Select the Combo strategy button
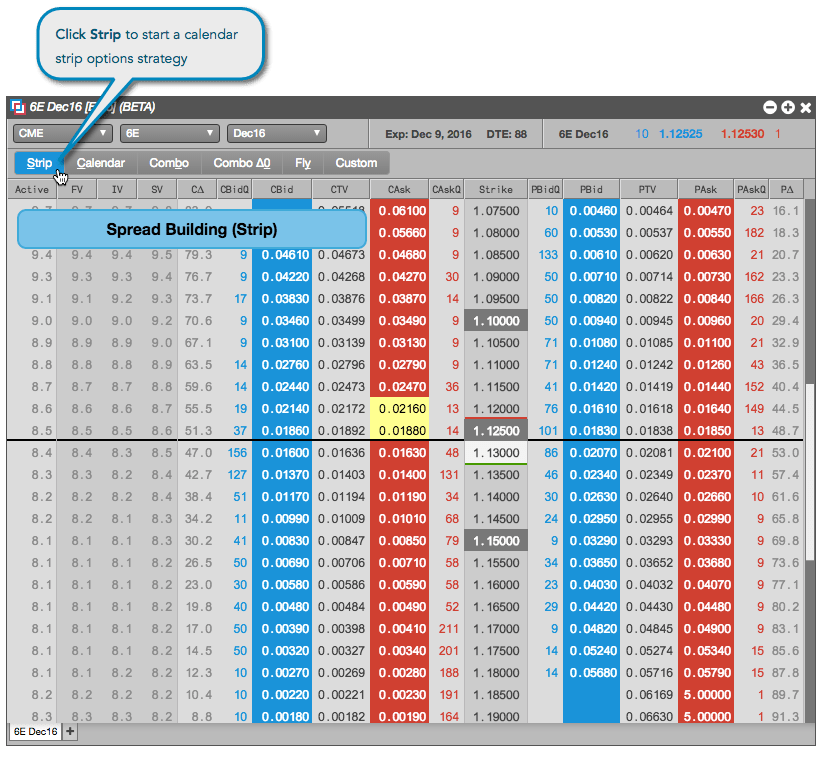This screenshot has width=823, height=759. (169, 163)
